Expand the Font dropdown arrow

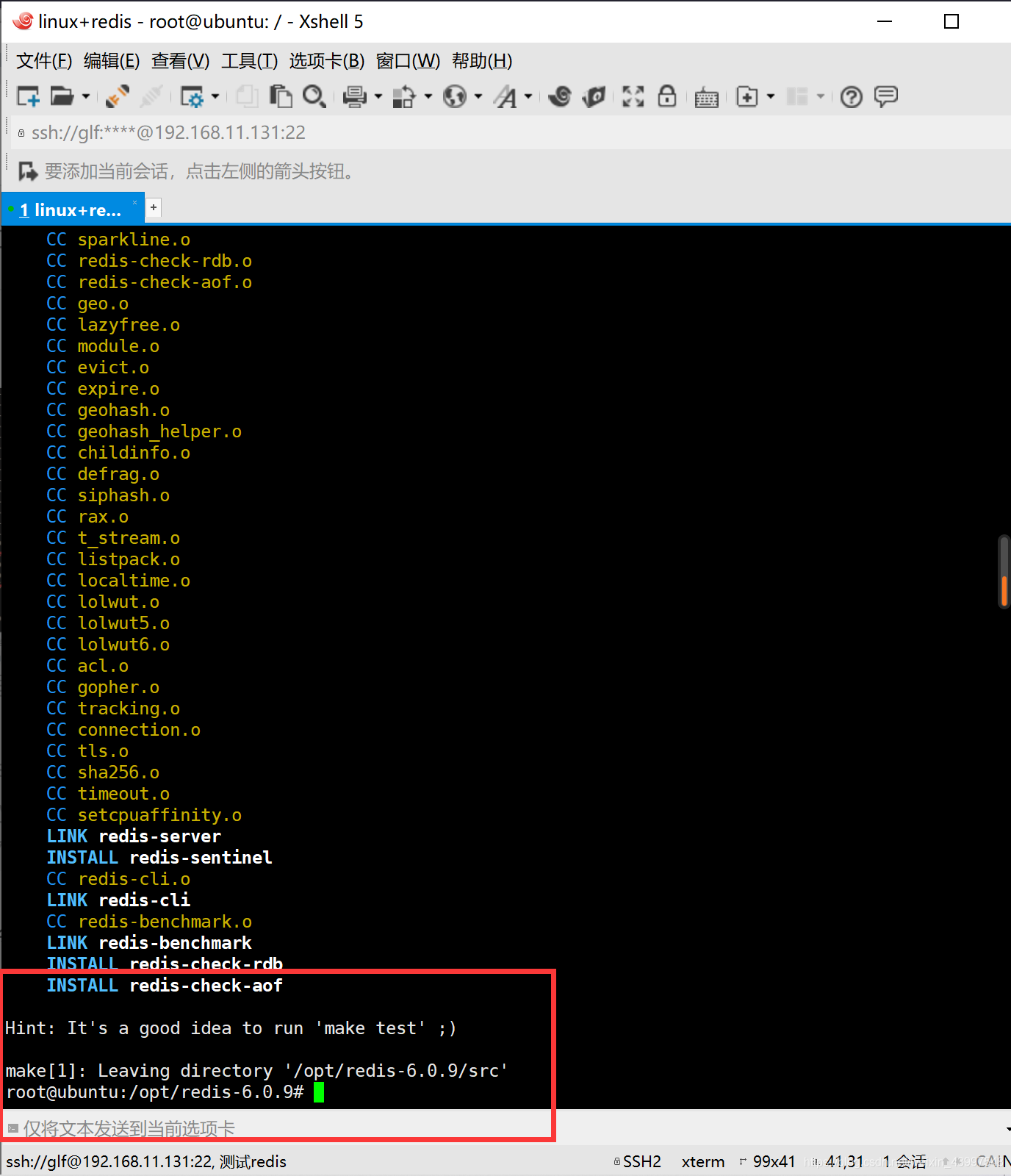click(x=528, y=96)
